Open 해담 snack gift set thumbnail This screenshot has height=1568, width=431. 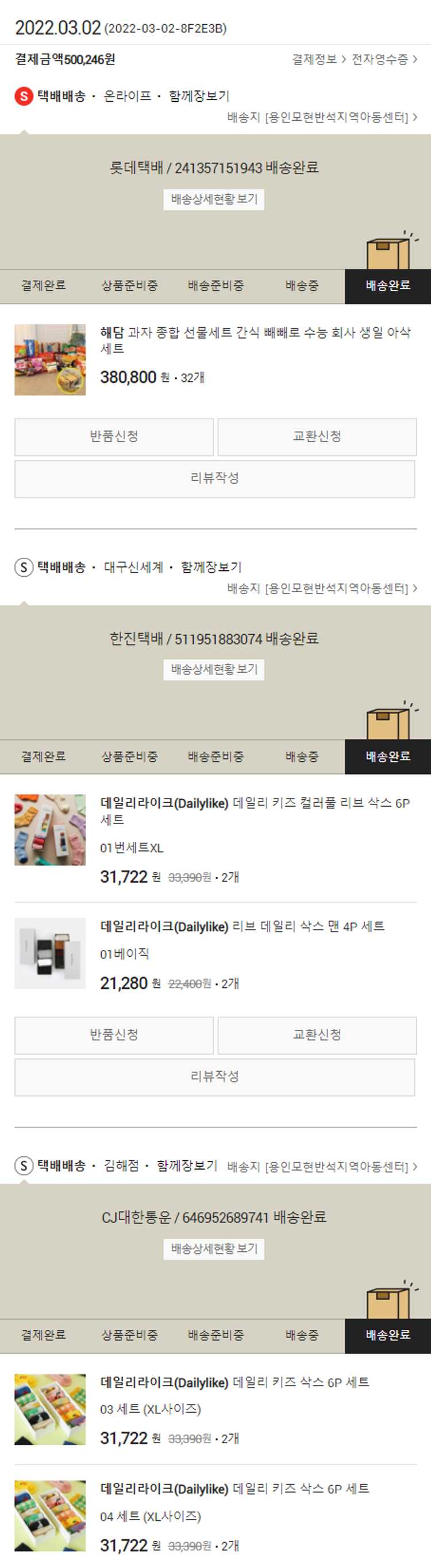[x=50, y=360]
